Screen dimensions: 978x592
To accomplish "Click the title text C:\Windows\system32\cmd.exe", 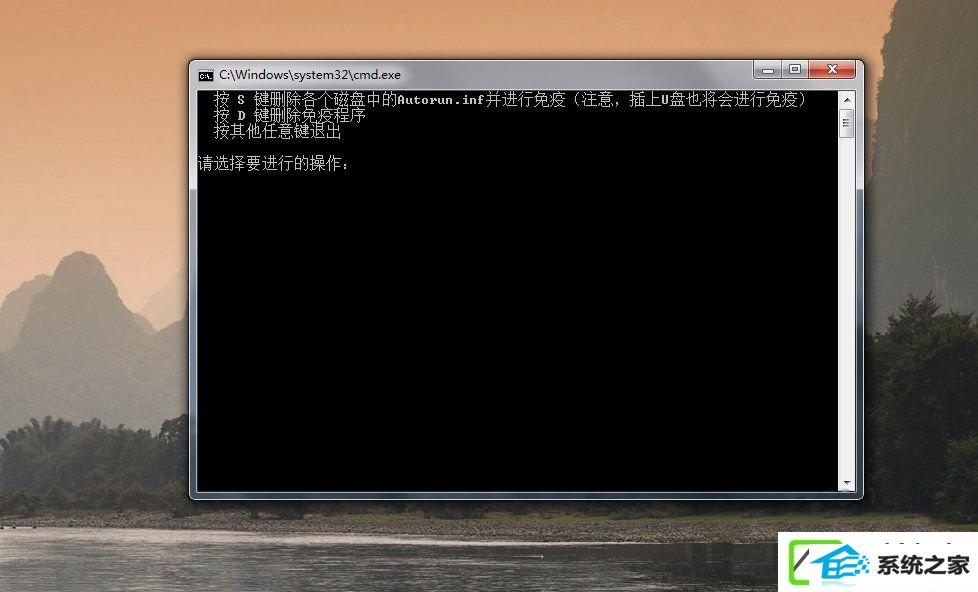I will (310, 75).
